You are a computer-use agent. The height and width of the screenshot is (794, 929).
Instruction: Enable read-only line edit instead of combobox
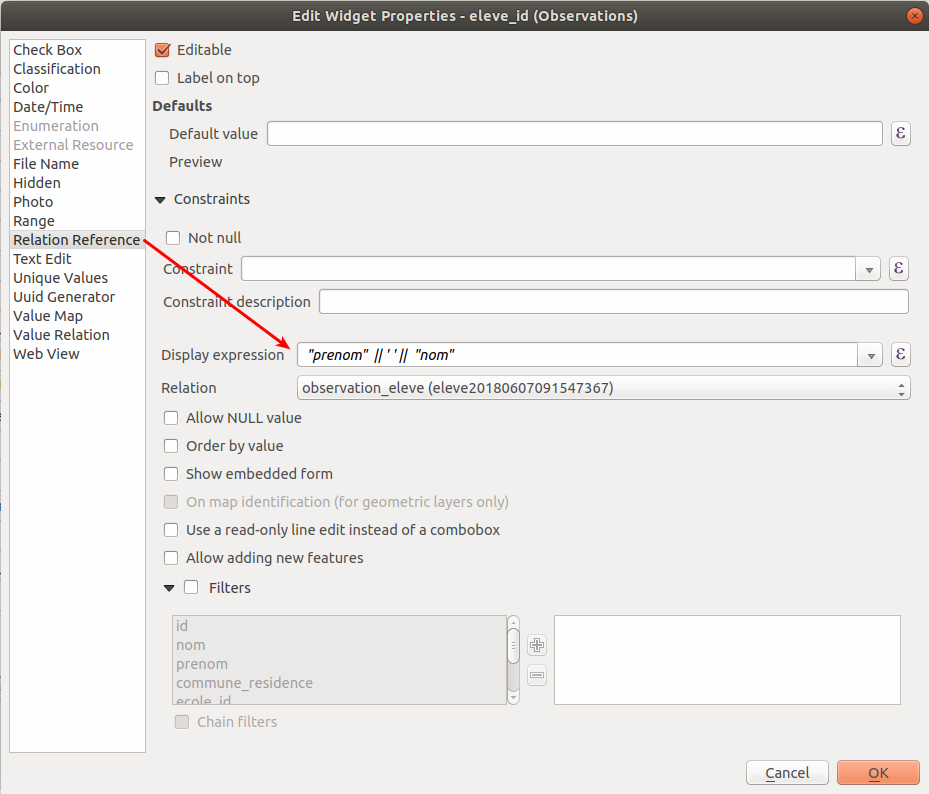171,530
